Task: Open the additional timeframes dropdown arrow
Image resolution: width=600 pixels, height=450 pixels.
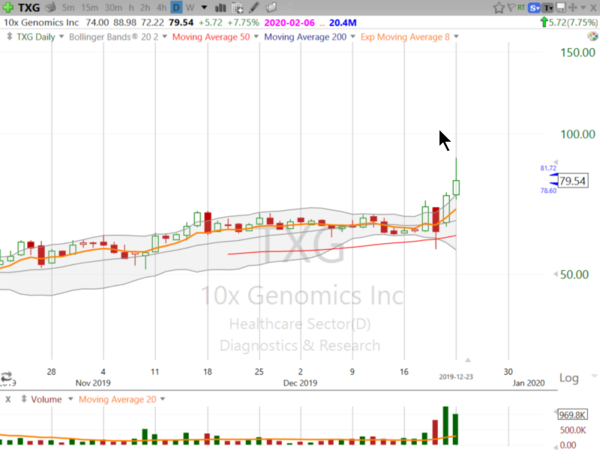Action: click(204, 7)
